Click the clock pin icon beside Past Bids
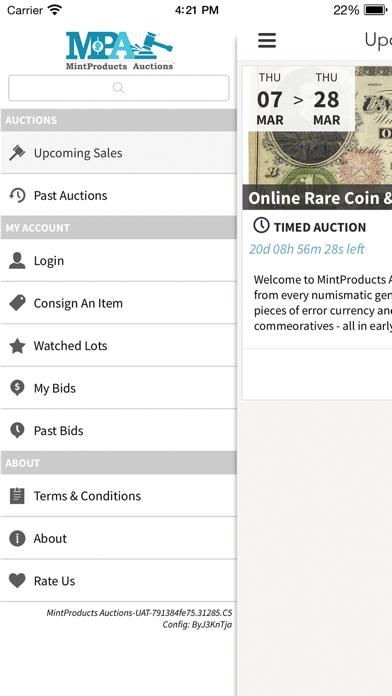Viewport: 392px width, 696px height. pos(17,431)
